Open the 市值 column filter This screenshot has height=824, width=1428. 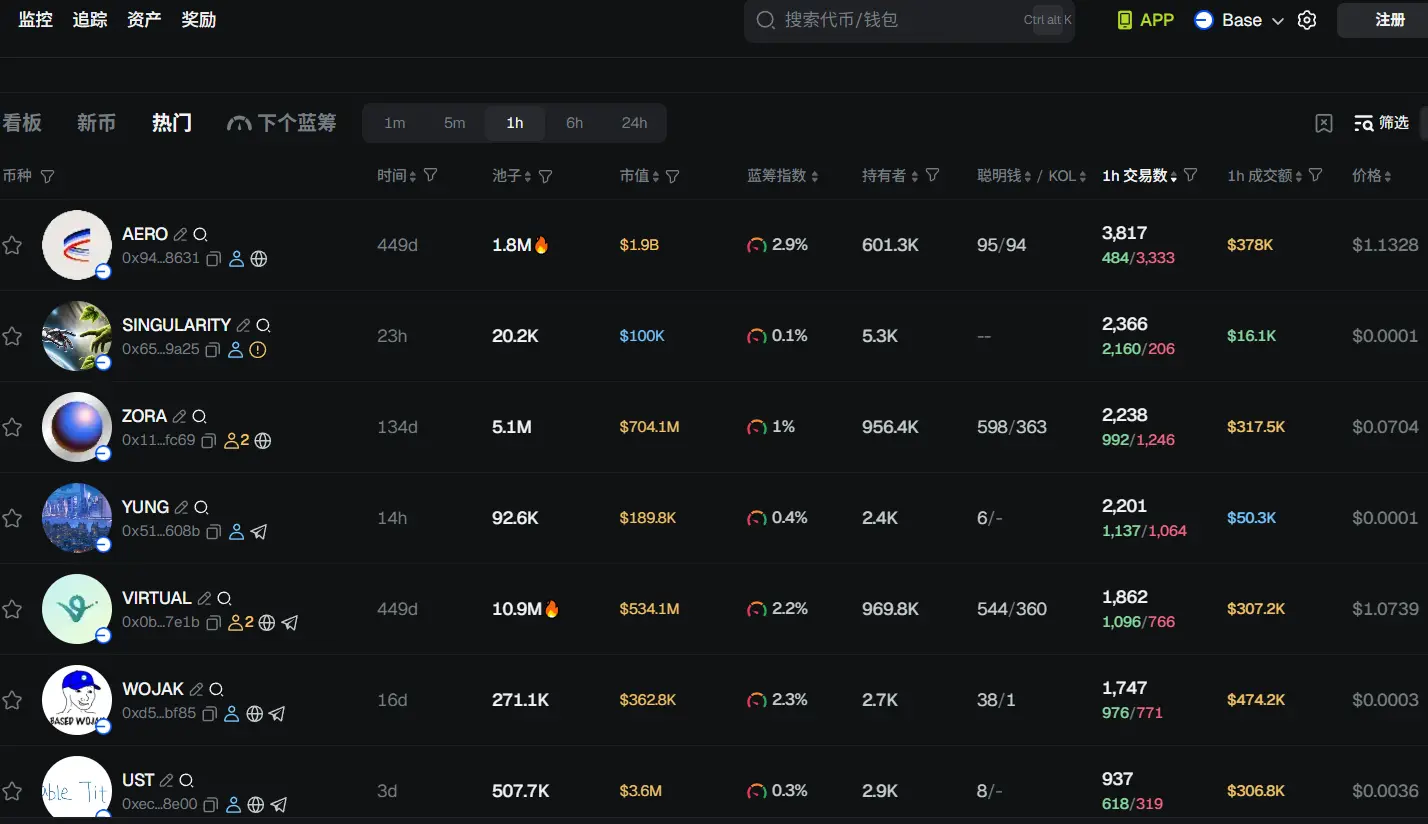[x=673, y=176]
